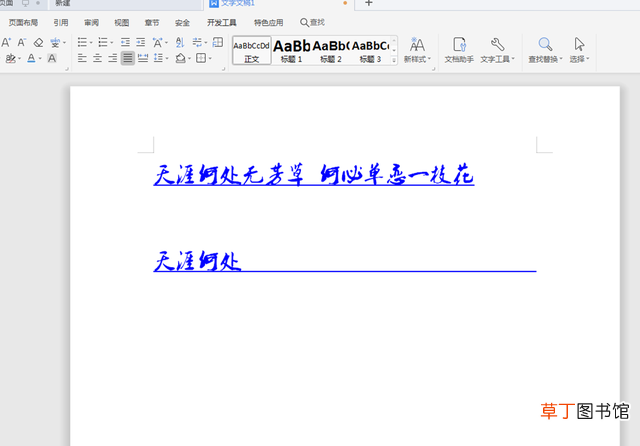Center the paragraph text
640x446 pixels.
pos(98,58)
